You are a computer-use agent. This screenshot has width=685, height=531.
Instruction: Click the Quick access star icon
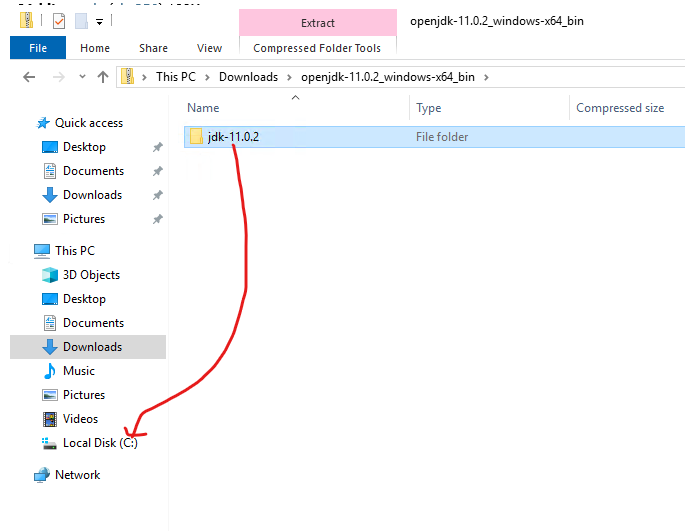tap(43, 123)
